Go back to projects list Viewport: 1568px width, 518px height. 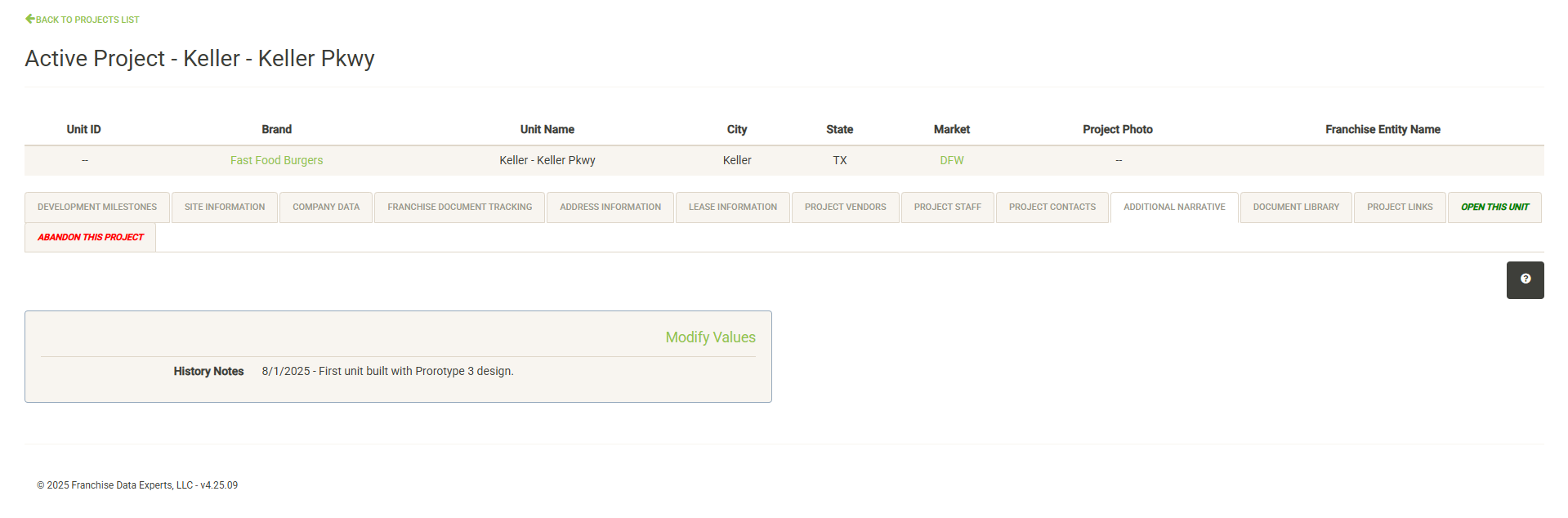tap(87, 20)
